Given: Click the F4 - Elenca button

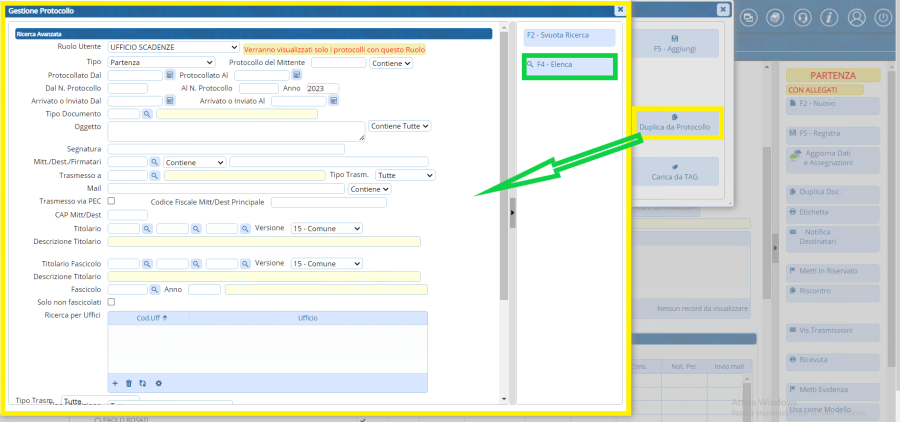Looking at the screenshot, I should click(571, 65).
